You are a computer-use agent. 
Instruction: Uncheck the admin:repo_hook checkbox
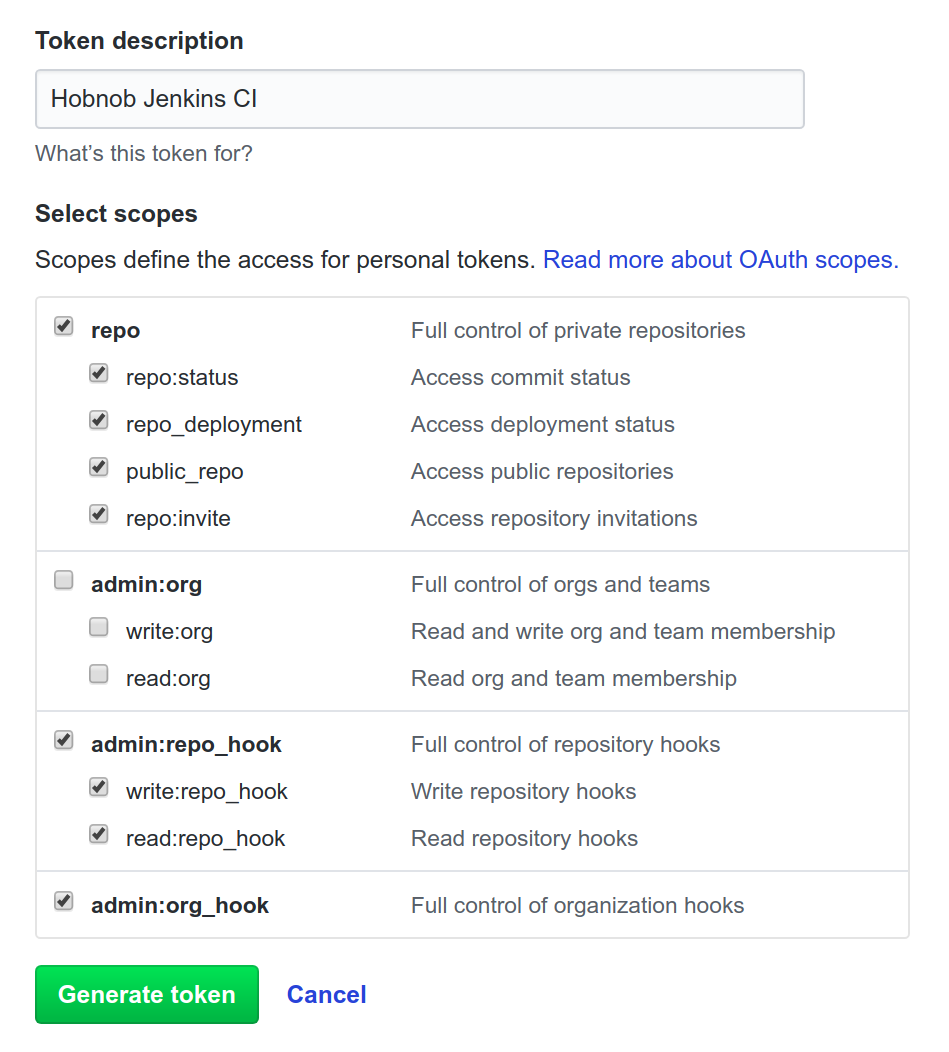(x=64, y=741)
